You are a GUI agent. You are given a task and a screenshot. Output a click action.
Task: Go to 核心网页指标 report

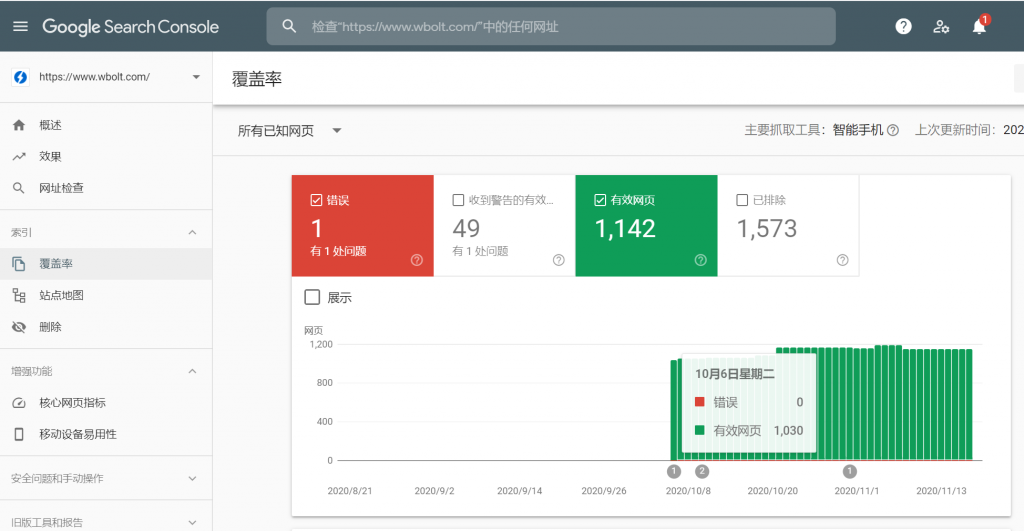click(72, 403)
